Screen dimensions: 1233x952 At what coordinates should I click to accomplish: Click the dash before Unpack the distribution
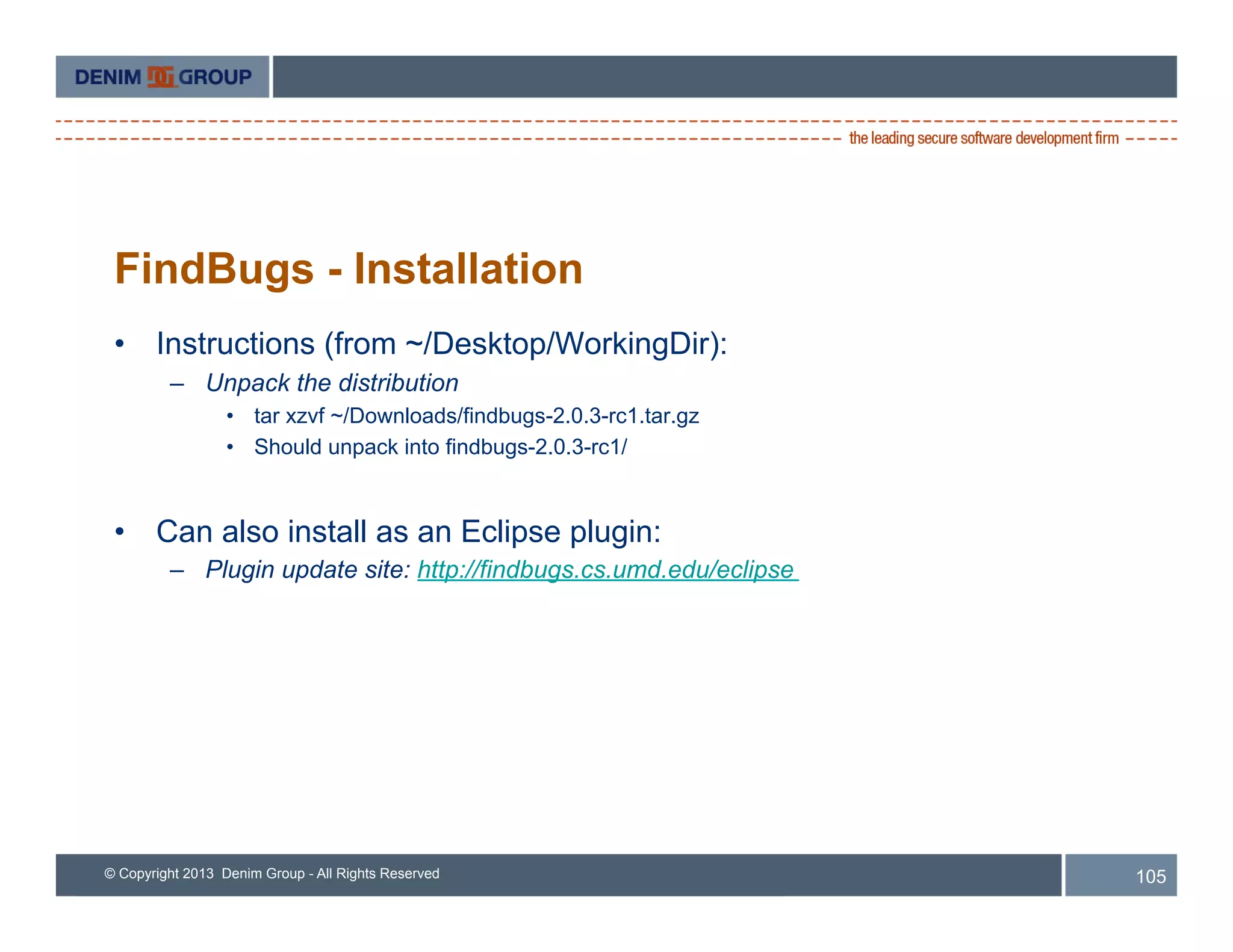(176, 384)
